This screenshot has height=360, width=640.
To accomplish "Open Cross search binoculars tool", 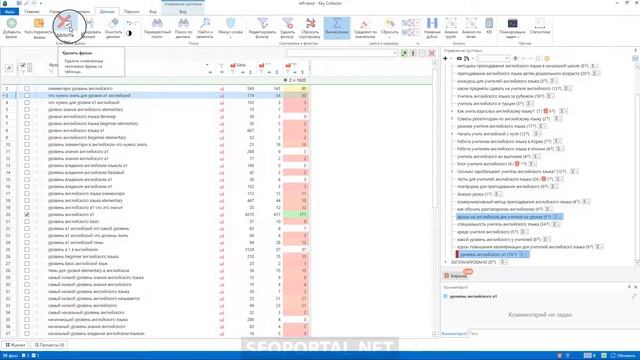I will [x=157, y=23].
